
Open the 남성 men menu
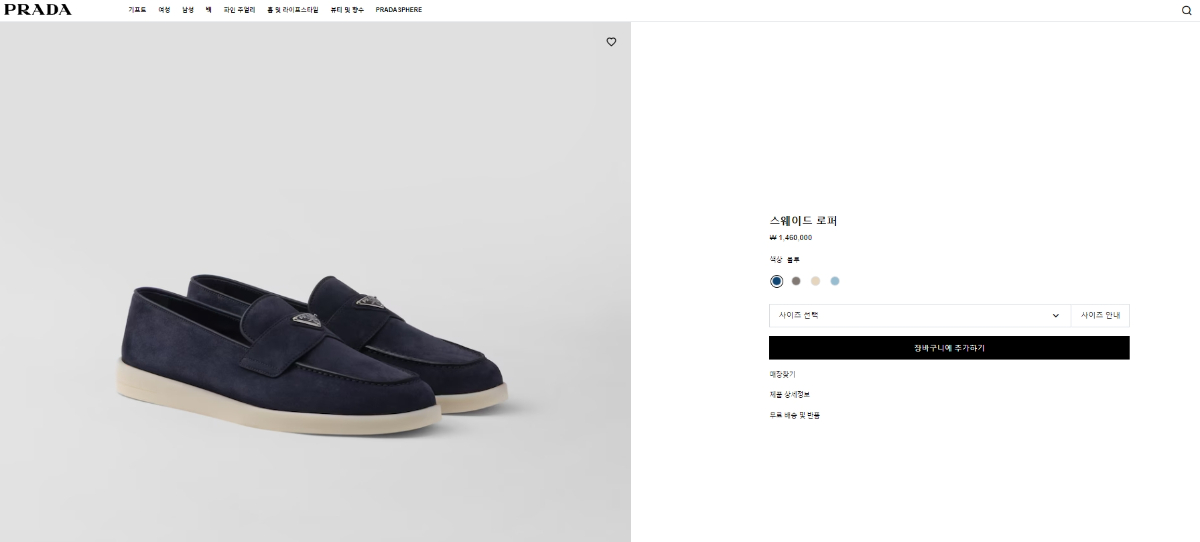click(187, 10)
